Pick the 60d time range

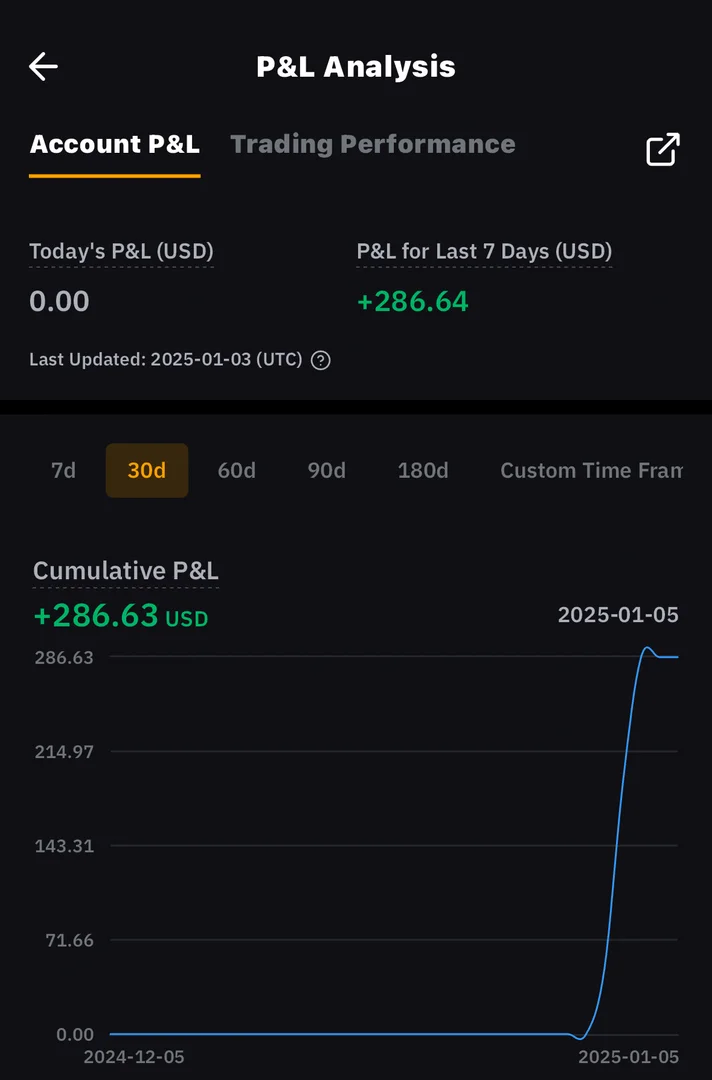coord(236,470)
